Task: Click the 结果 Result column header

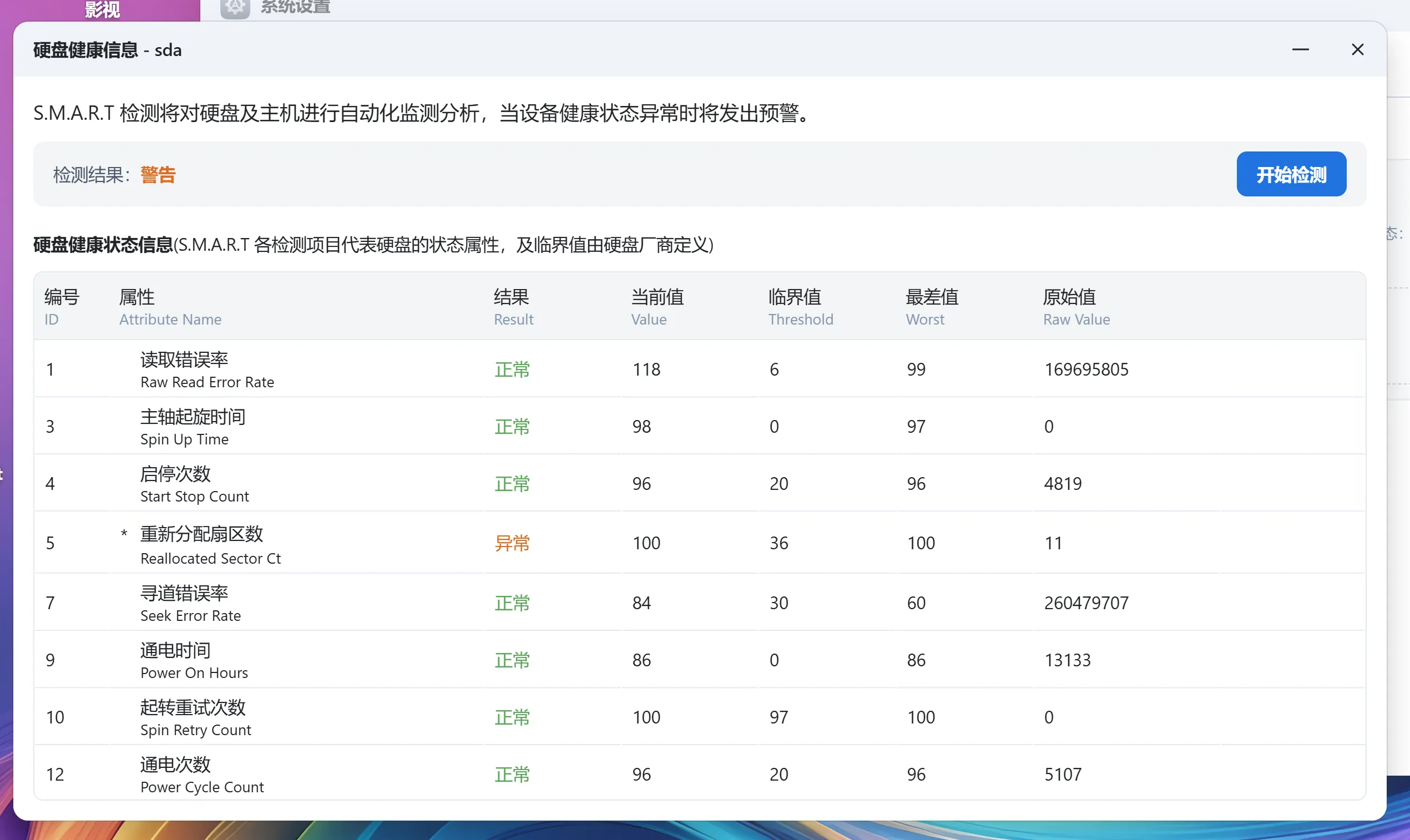Action: [513, 307]
